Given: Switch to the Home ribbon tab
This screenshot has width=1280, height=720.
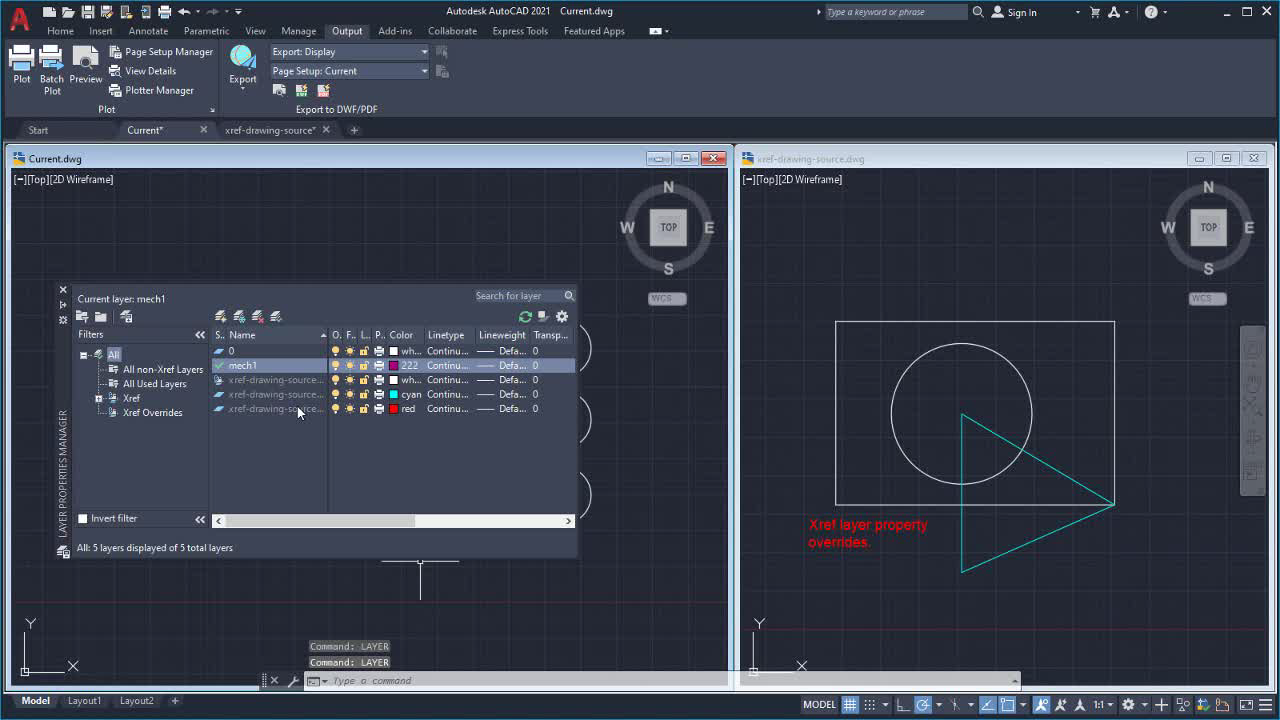Looking at the screenshot, I should pos(60,31).
